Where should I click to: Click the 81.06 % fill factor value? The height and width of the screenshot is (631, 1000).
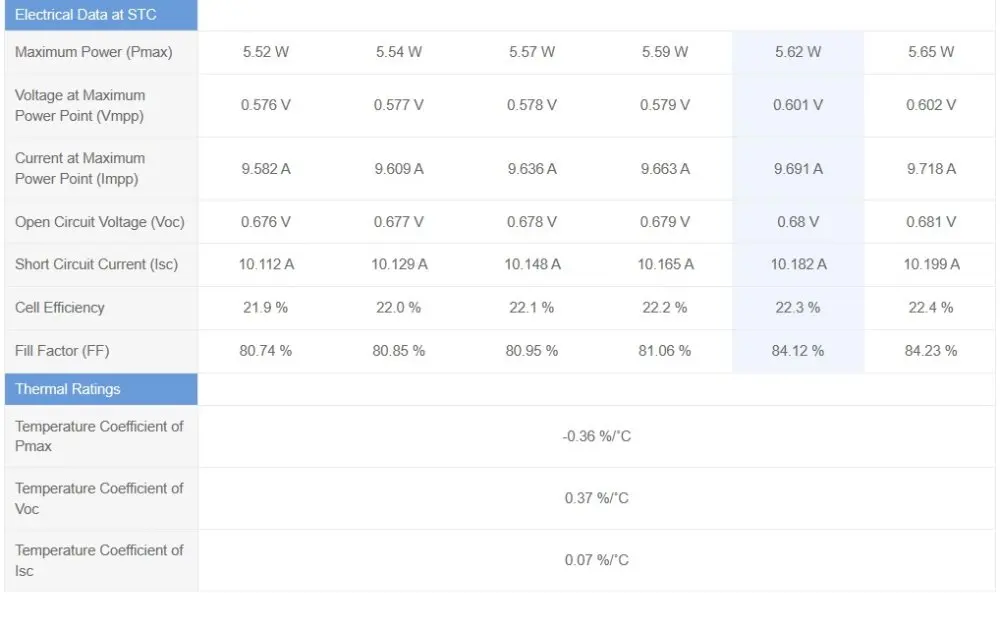665,351
